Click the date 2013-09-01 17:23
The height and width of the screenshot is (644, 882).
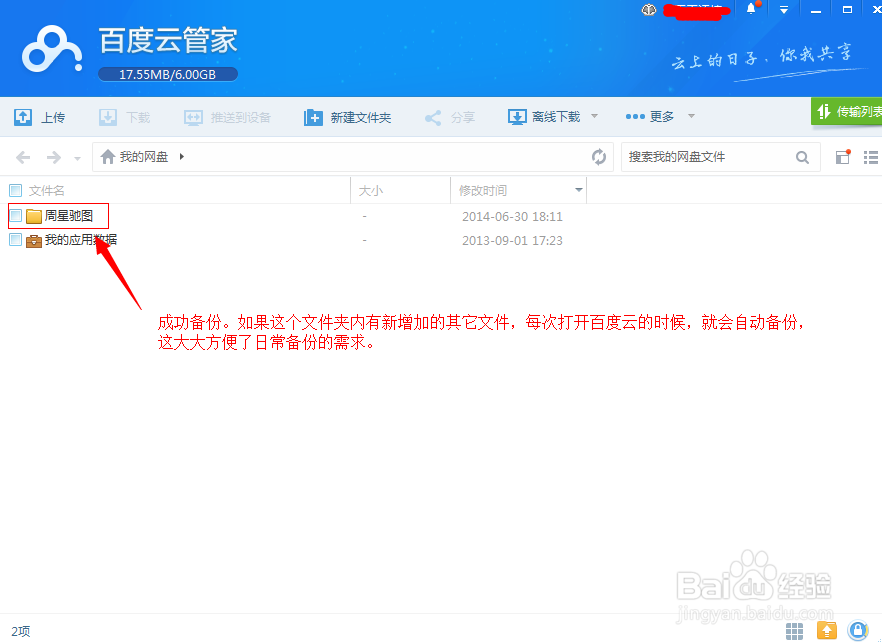point(512,241)
